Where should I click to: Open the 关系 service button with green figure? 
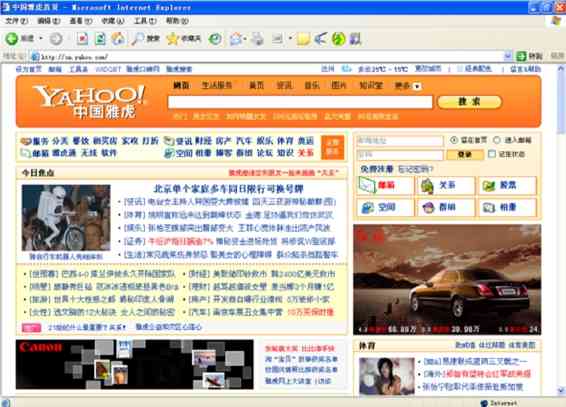tap(446, 185)
